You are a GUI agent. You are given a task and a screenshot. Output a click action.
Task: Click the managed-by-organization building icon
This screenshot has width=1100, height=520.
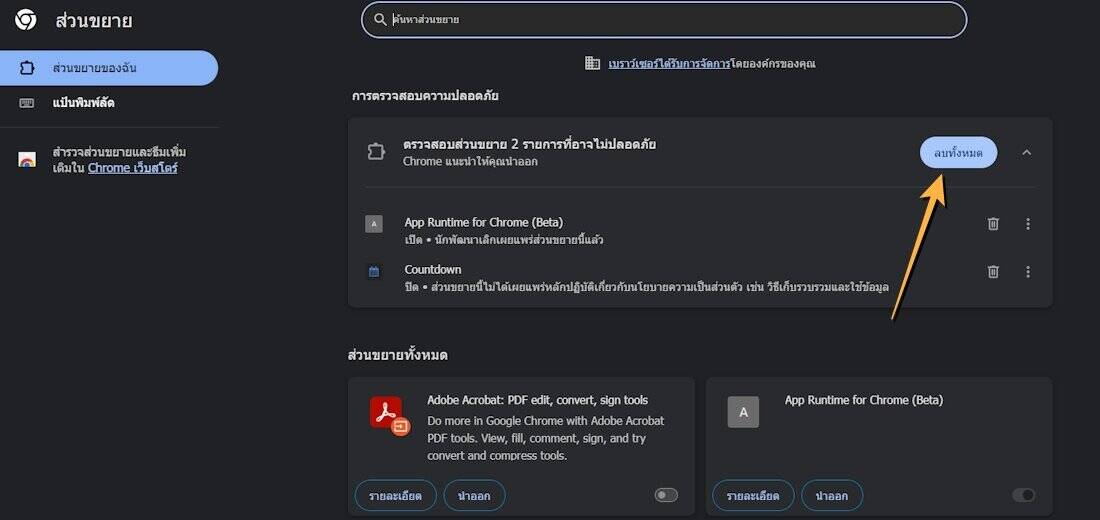tap(592, 63)
